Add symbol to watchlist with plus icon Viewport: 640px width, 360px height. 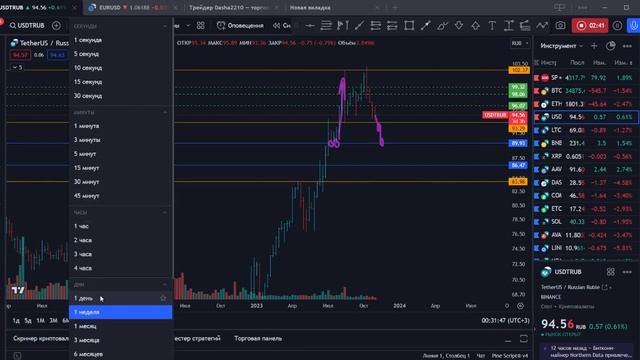coord(594,46)
